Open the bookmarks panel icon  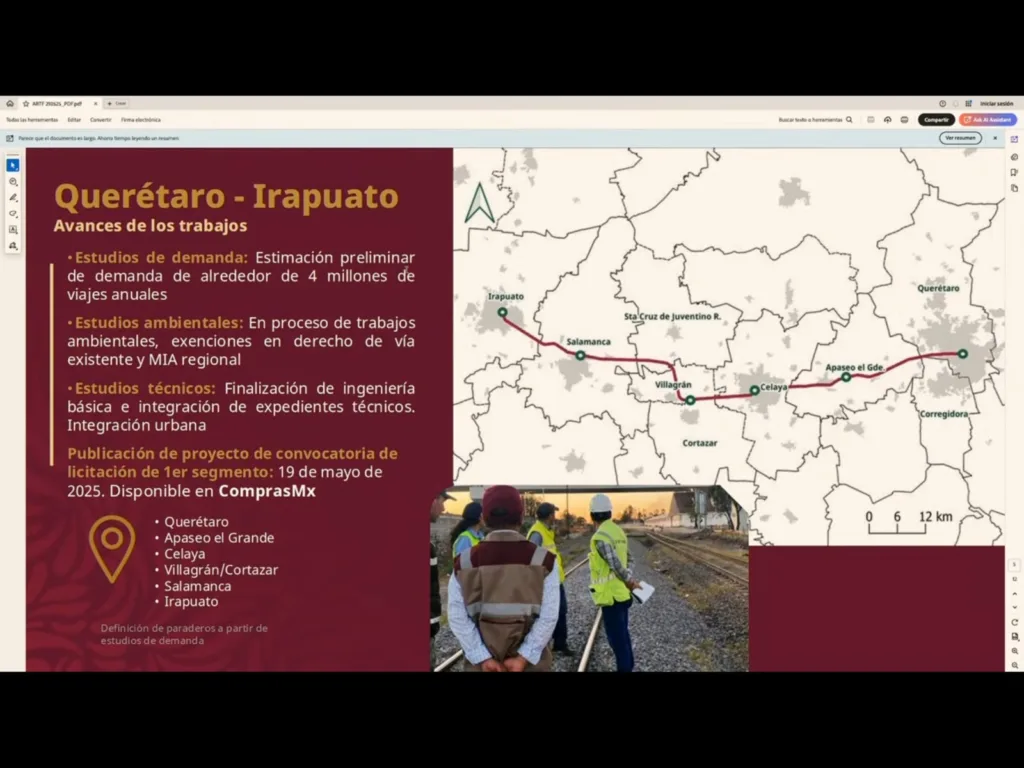(x=1014, y=172)
